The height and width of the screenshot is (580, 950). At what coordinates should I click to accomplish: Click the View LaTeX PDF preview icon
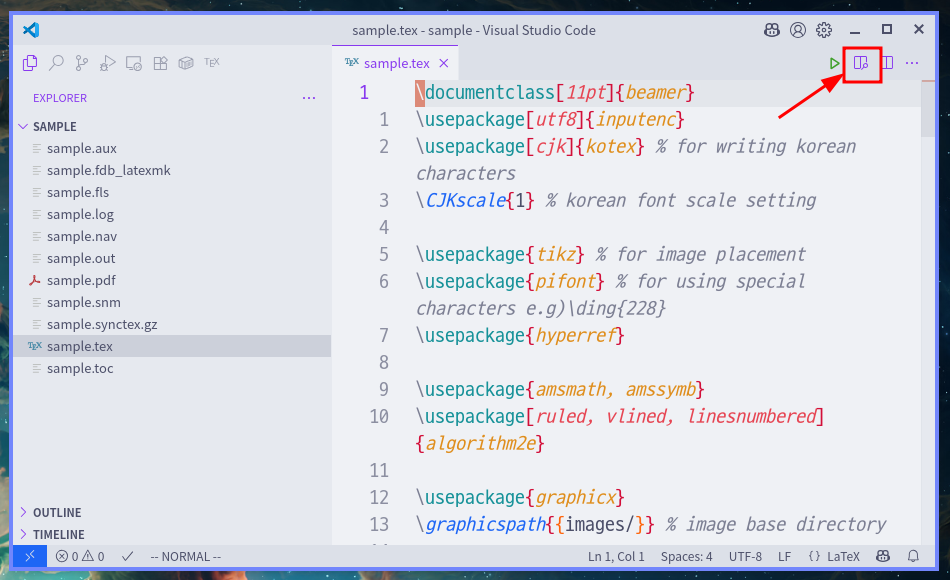[861, 63]
